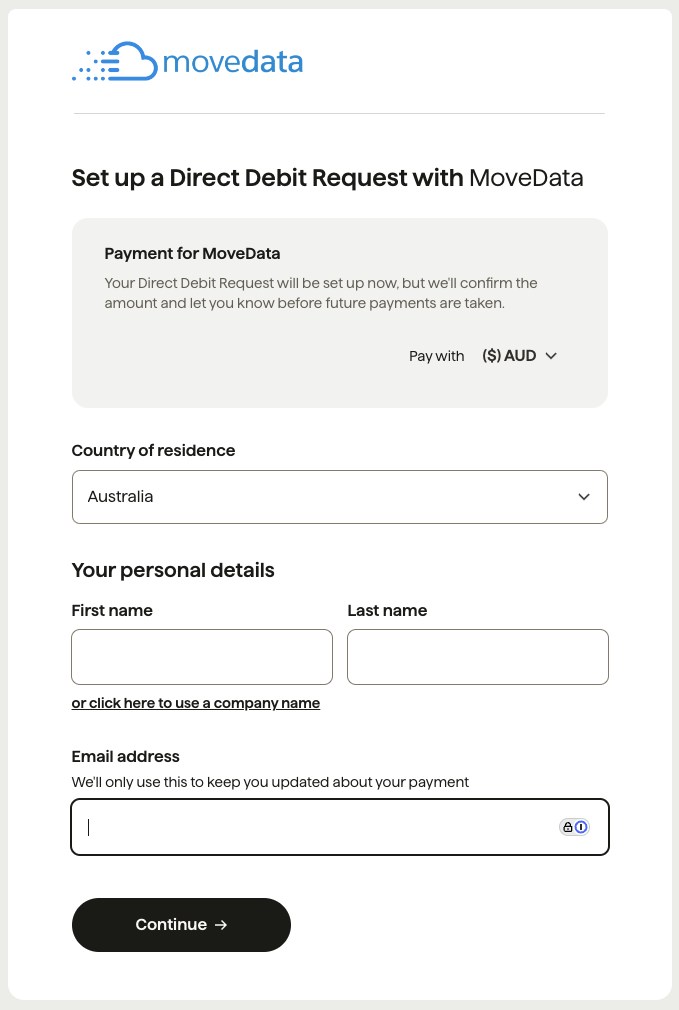
Task: Click the 'Email address' field label
Action: coord(126,757)
